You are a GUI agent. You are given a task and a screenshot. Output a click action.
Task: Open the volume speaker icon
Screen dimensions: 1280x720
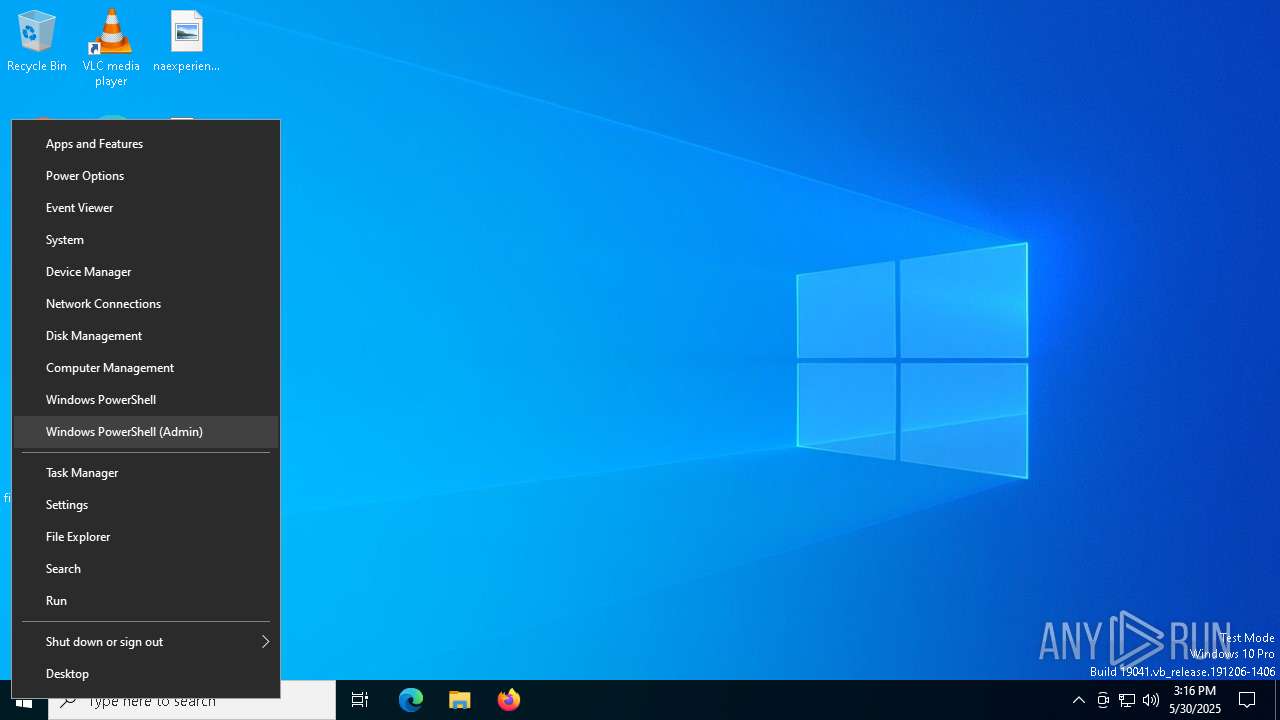1151,700
